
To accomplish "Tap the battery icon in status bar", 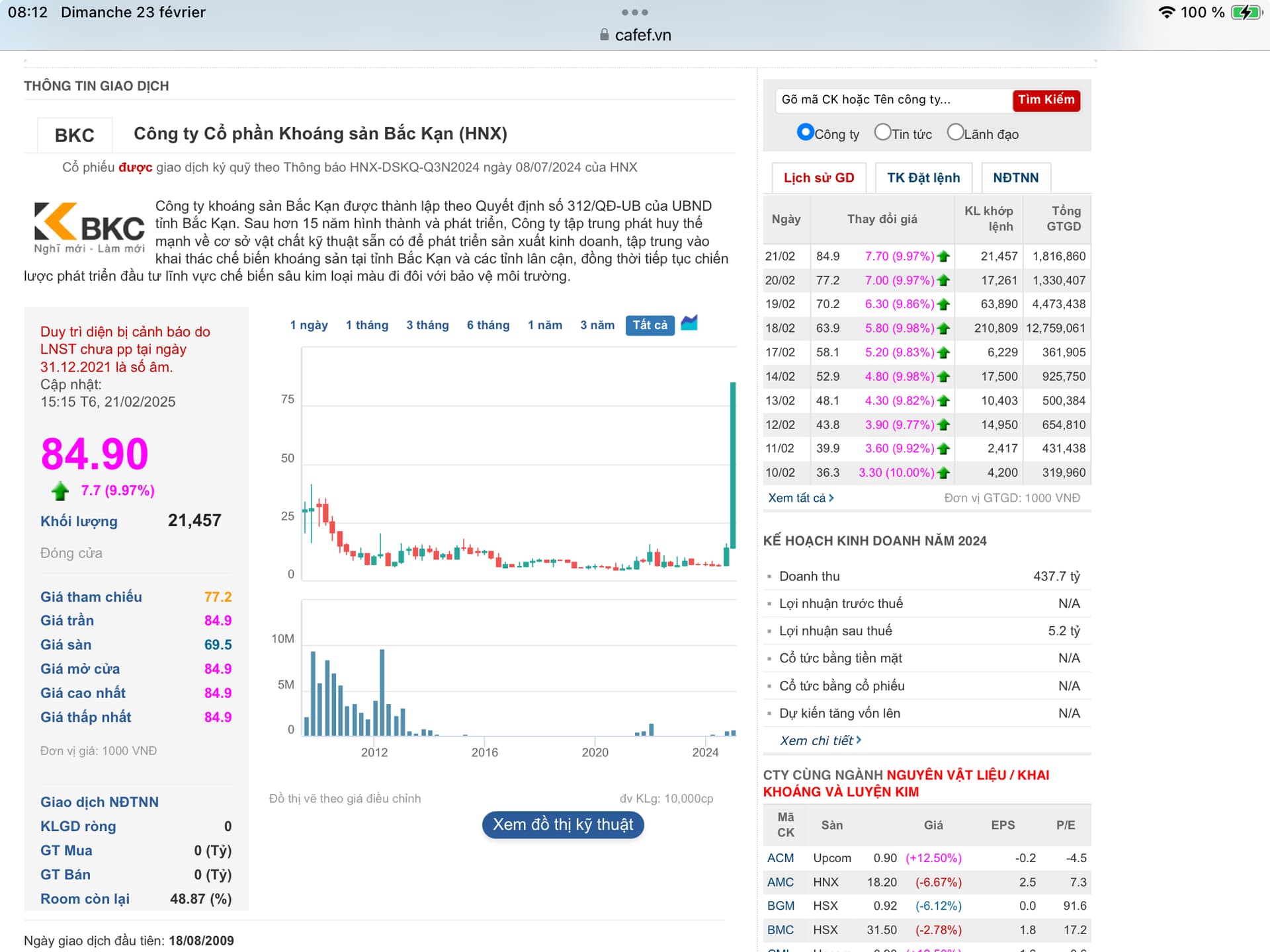I will tap(1246, 13).
